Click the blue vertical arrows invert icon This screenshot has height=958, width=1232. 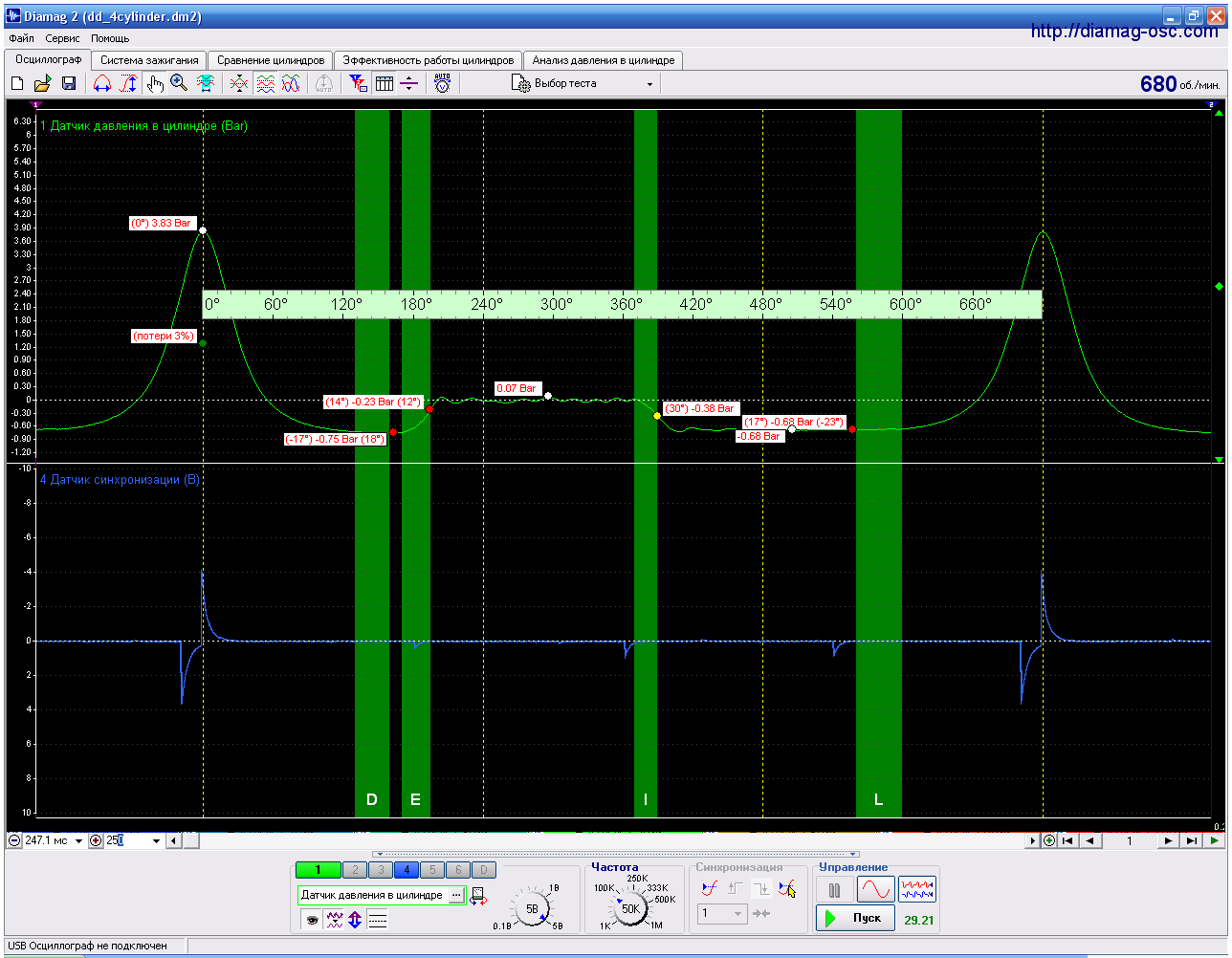click(355, 921)
